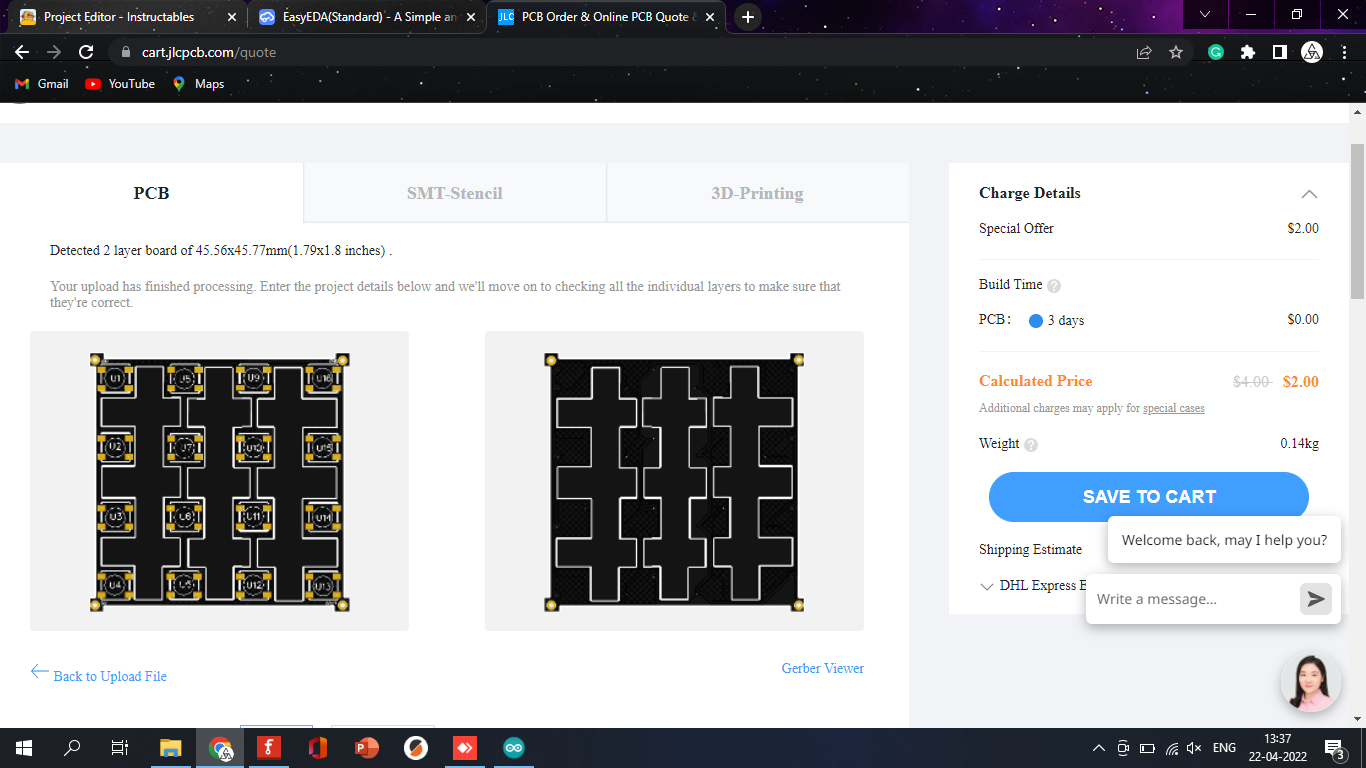
Task: Open the chat assistant avatar
Action: click(1311, 681)
